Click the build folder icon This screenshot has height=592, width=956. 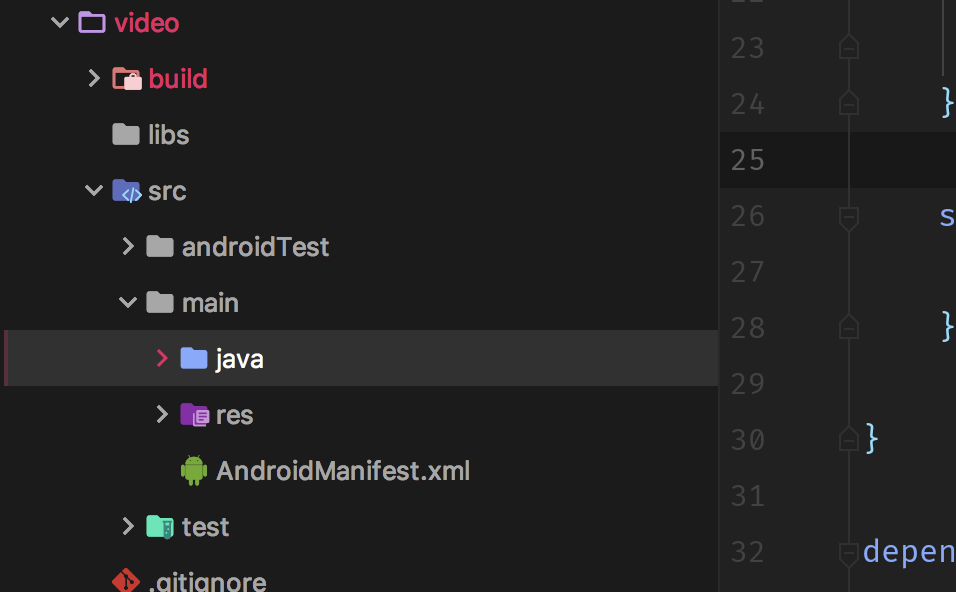click(127, 79)
